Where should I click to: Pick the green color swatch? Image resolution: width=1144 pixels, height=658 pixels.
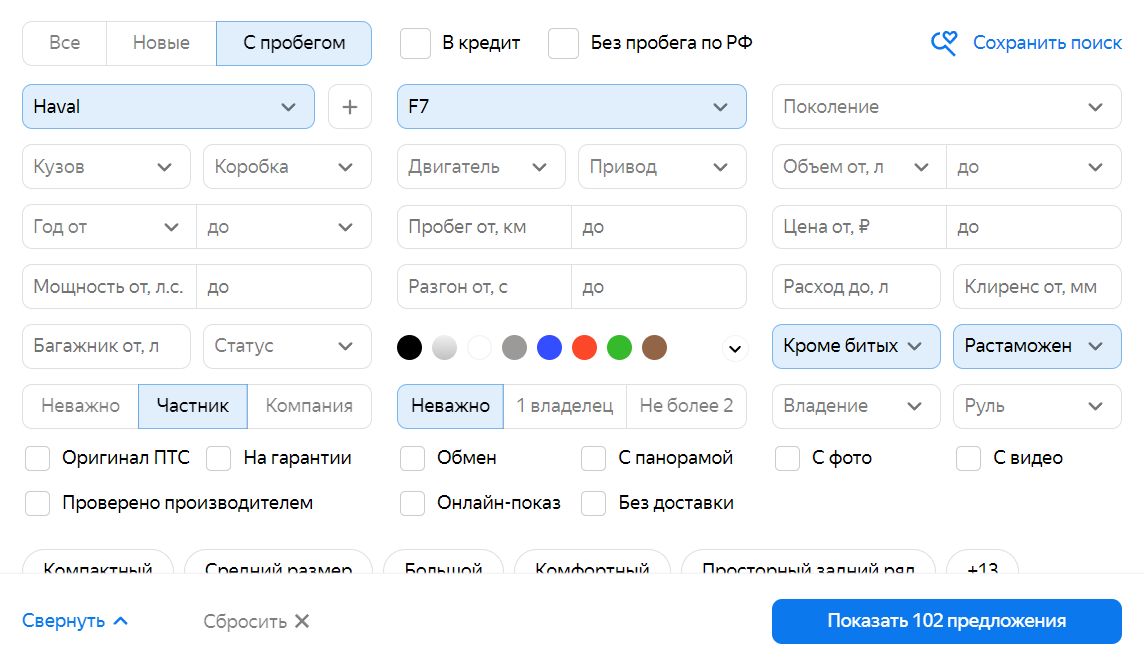tap(619, 347)
